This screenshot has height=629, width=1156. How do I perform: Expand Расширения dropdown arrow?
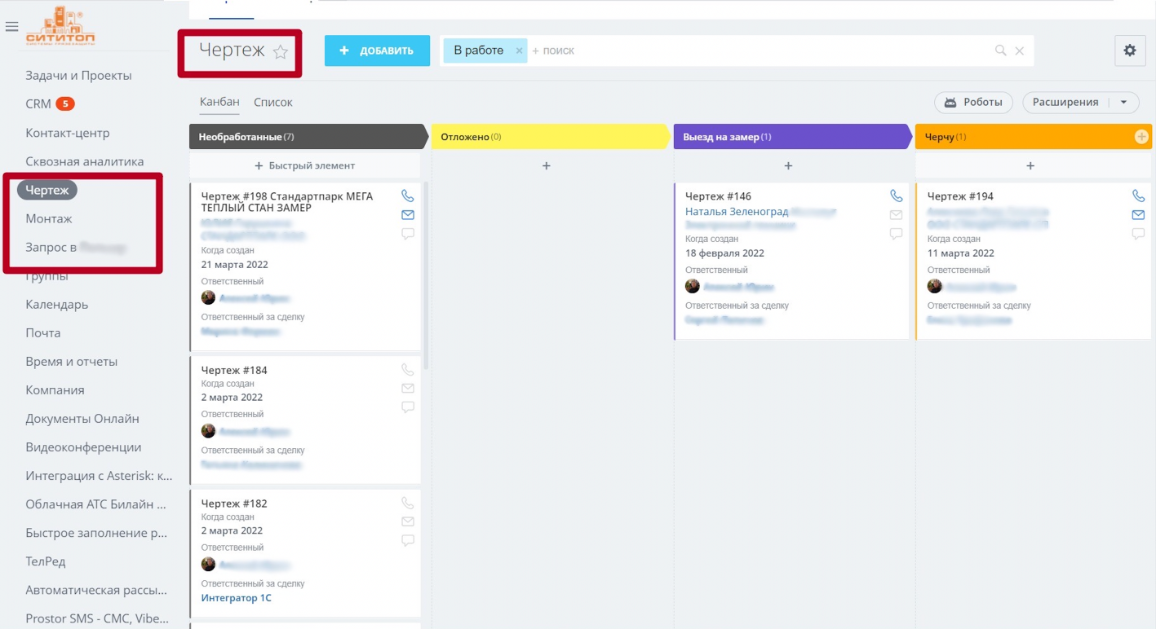[1124, 102]
